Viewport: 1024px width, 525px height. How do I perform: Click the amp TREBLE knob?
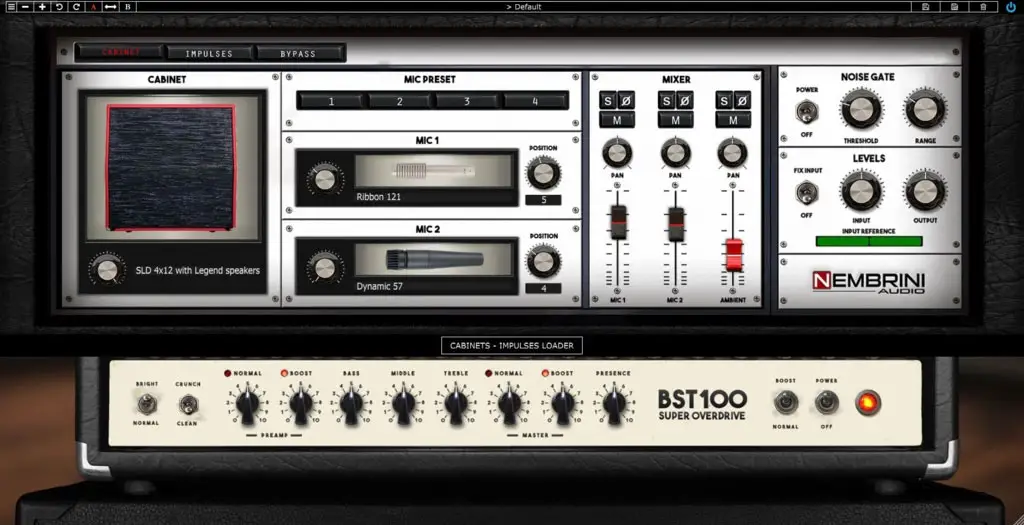(456, 402)
